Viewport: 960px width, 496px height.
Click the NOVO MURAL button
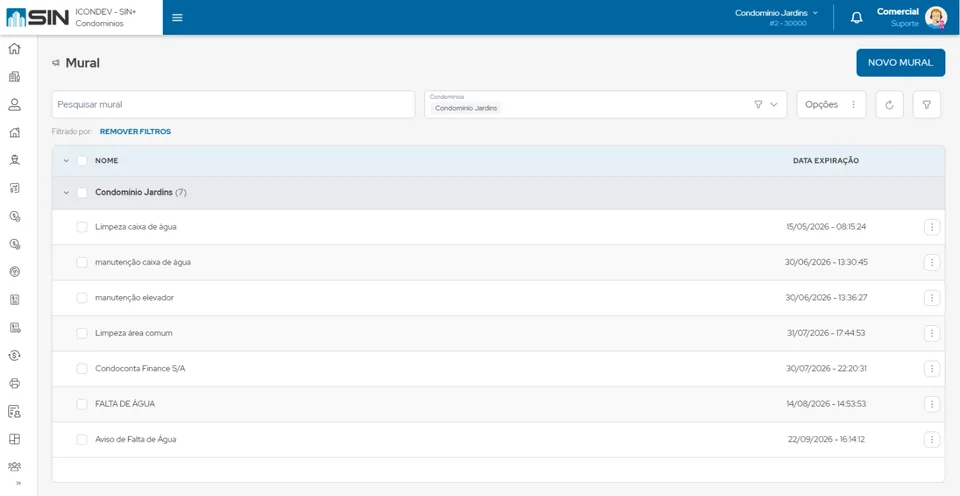(900, 62)
